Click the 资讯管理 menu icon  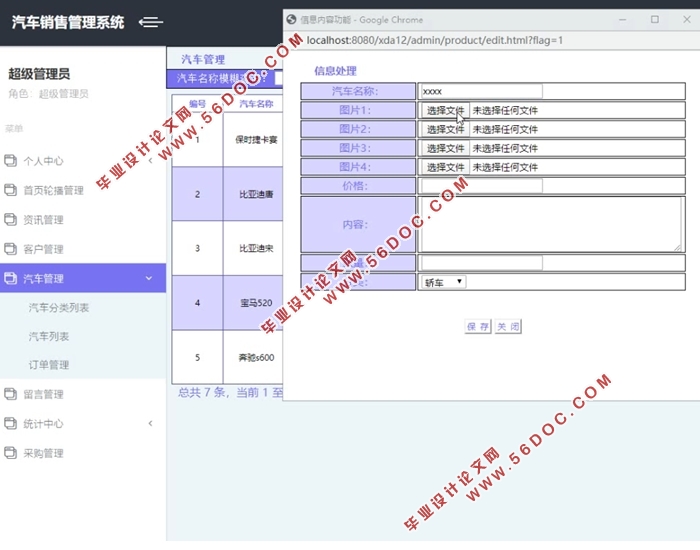point(11,220)
